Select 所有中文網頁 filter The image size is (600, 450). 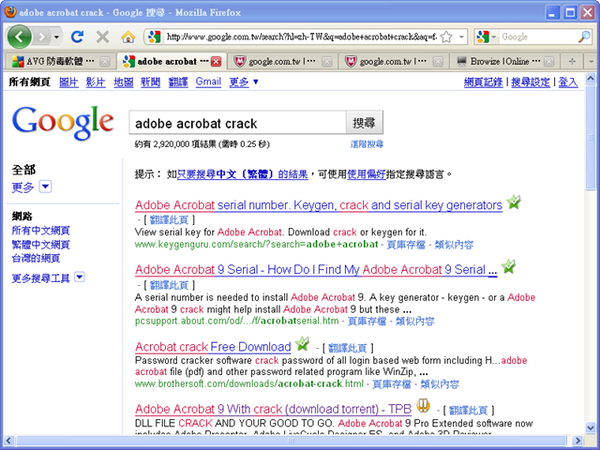point(41,230)
